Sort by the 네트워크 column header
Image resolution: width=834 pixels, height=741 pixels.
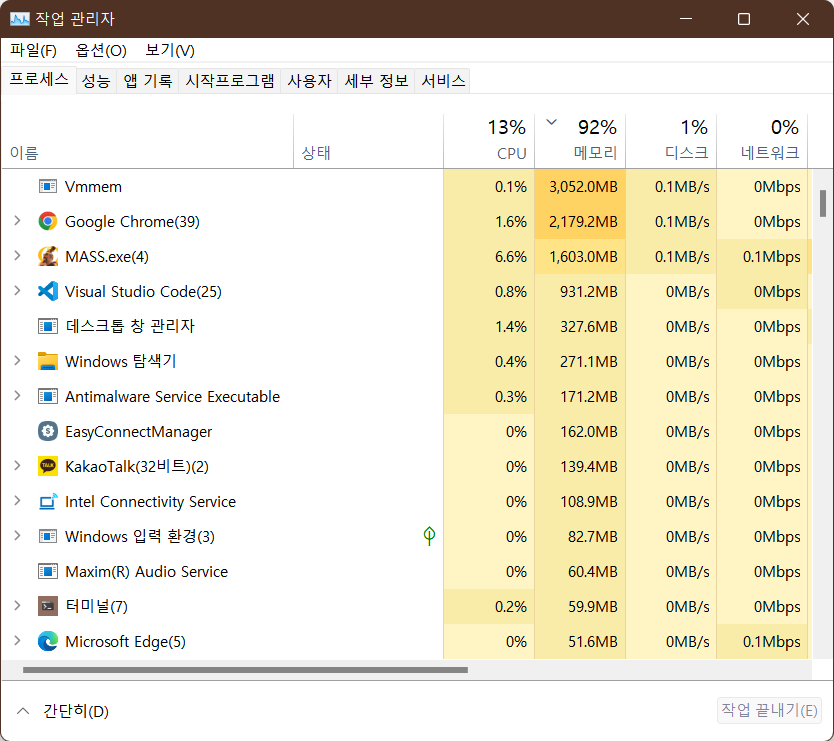click(762, 141)
